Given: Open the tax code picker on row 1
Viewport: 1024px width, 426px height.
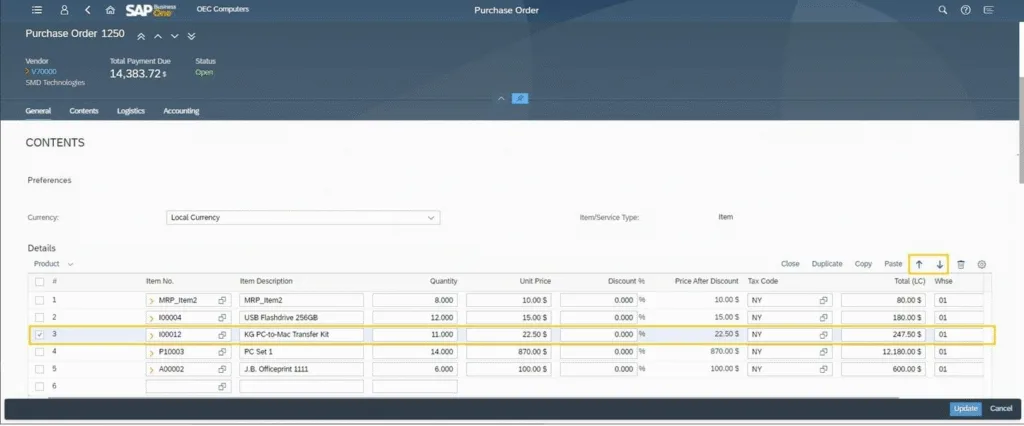Looking at the screenshot, I should tap(824, 300).
